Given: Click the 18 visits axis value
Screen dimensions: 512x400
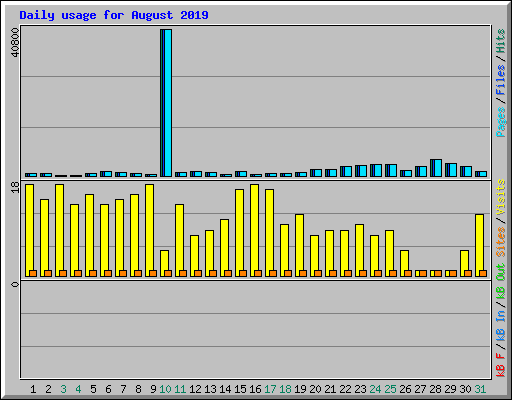Looking at the screenshot, I should coord(15,187).
